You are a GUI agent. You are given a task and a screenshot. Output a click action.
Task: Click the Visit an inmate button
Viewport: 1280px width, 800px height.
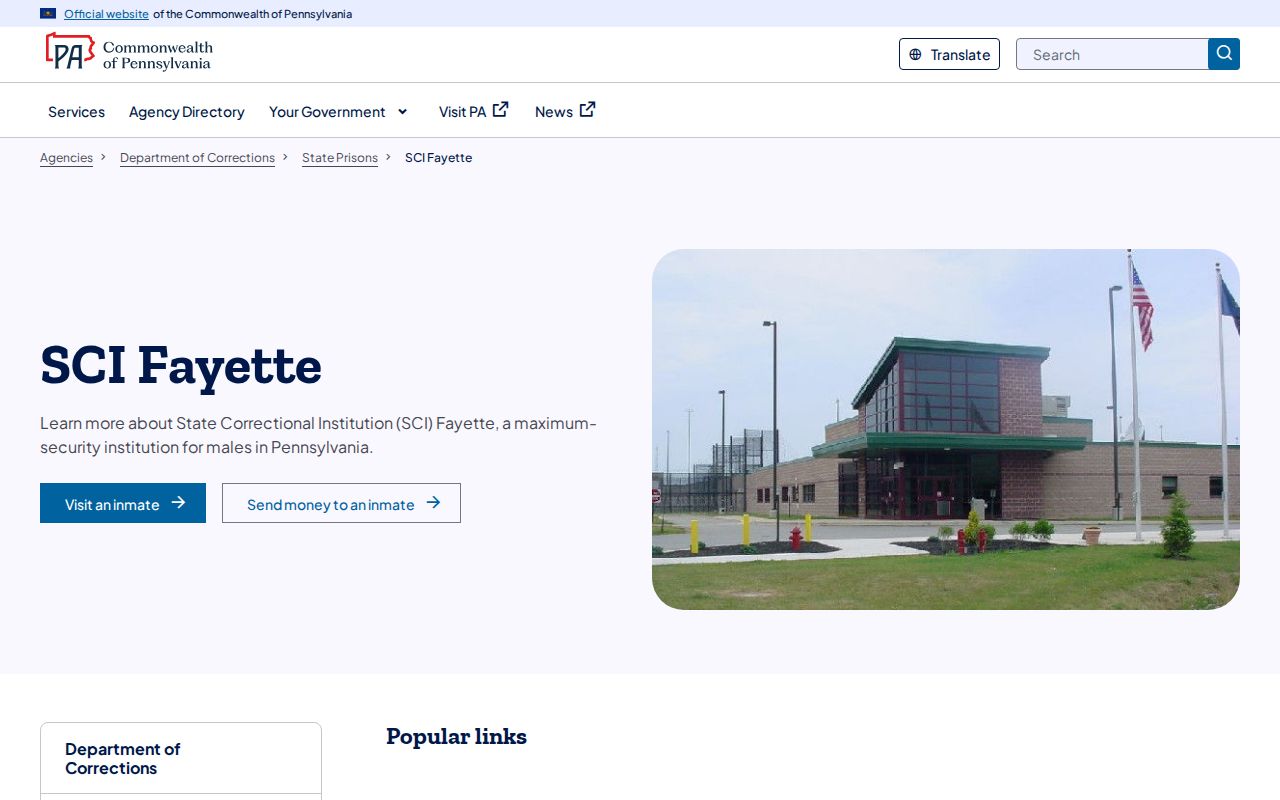point(123,503)
